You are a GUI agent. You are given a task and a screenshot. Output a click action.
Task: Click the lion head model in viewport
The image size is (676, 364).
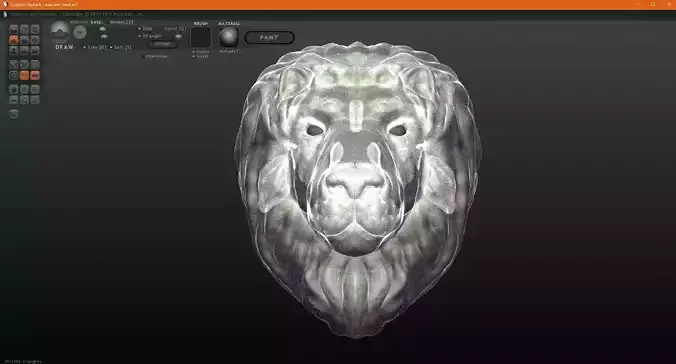pos(357,190)
